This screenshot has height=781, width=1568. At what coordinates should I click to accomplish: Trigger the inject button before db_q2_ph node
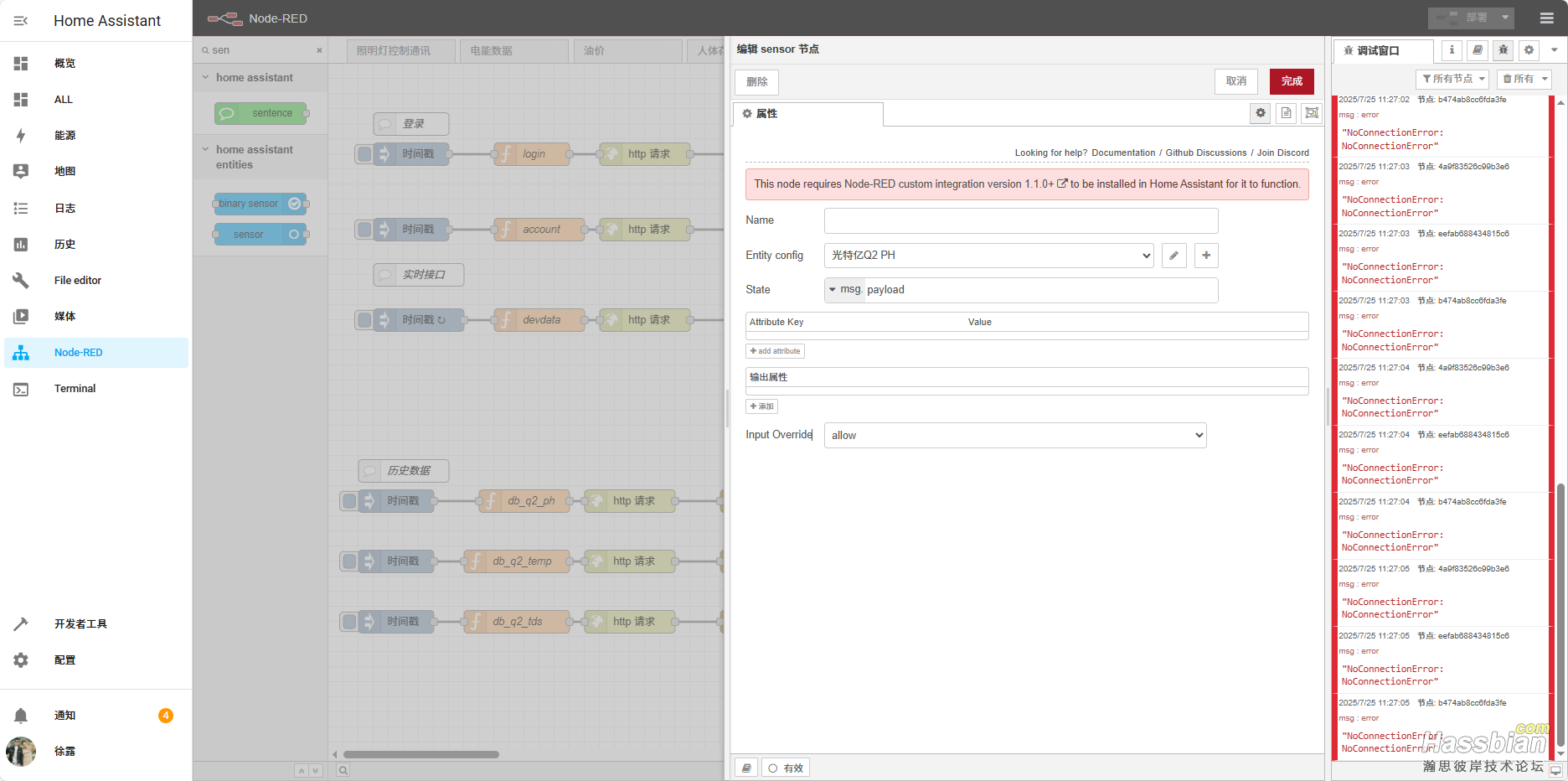(x=349, y=501)
